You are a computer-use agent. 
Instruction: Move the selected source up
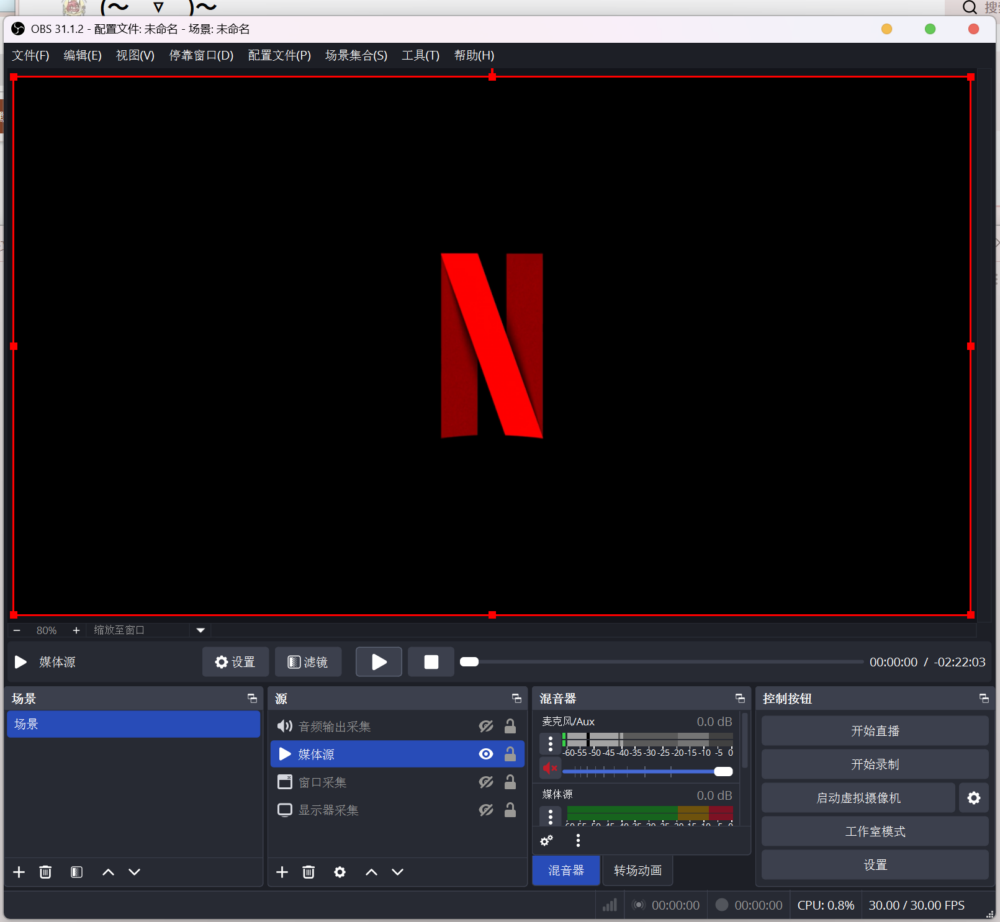click(x=371, y=872)
